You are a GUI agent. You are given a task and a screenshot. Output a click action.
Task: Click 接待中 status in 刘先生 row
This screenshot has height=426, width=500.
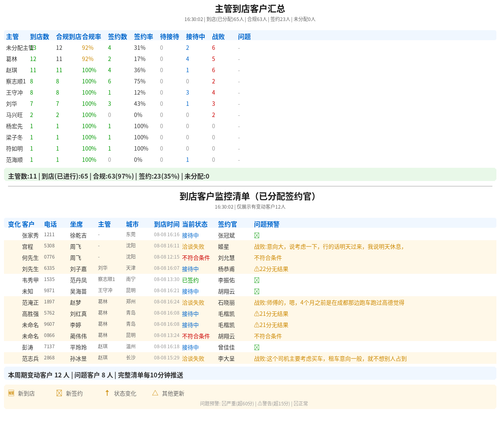(x=190, y=269)
